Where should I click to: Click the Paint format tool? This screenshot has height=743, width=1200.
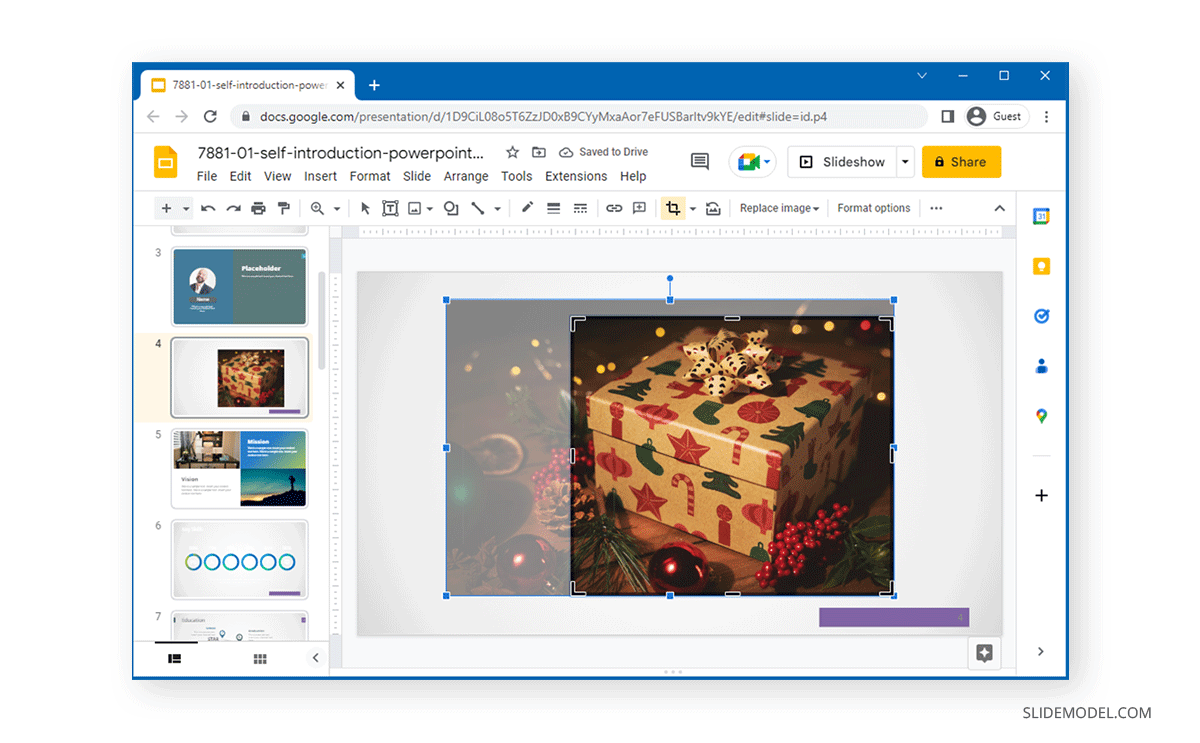[x=284, y=208]
